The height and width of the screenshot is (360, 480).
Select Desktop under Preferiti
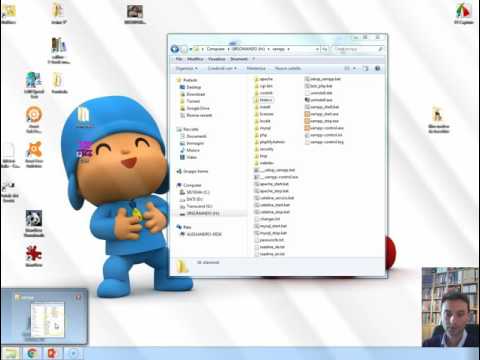pyautogui.click(x=190, y=87)
